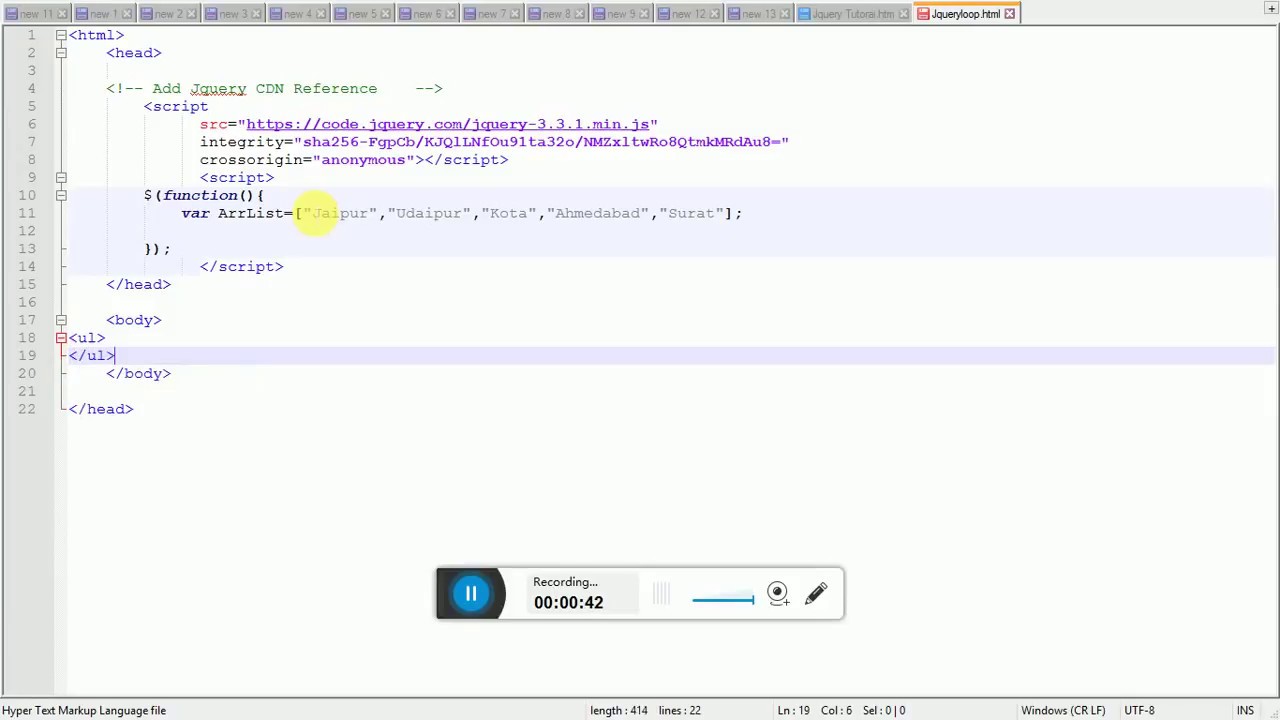Screen dimensions: 1280x720
Task: Click Hyper Text Markup Language file label
Action: point(84,710)
